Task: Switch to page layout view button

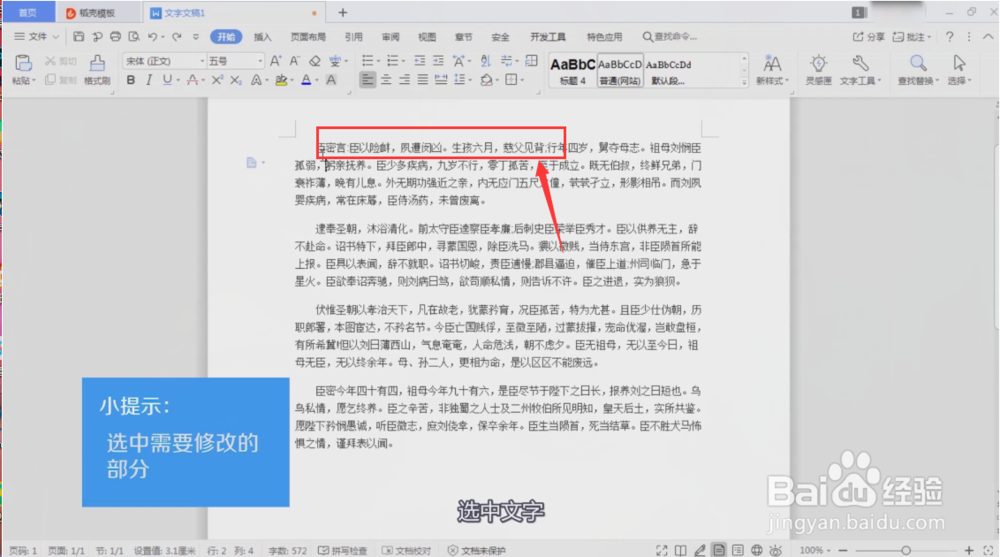Action: [x=719, y=550]
